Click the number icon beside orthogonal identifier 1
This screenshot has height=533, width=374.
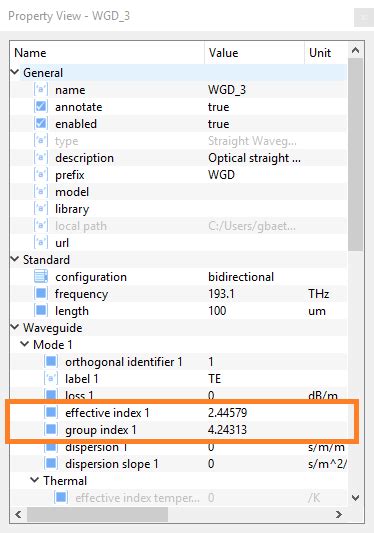[51, 361]
